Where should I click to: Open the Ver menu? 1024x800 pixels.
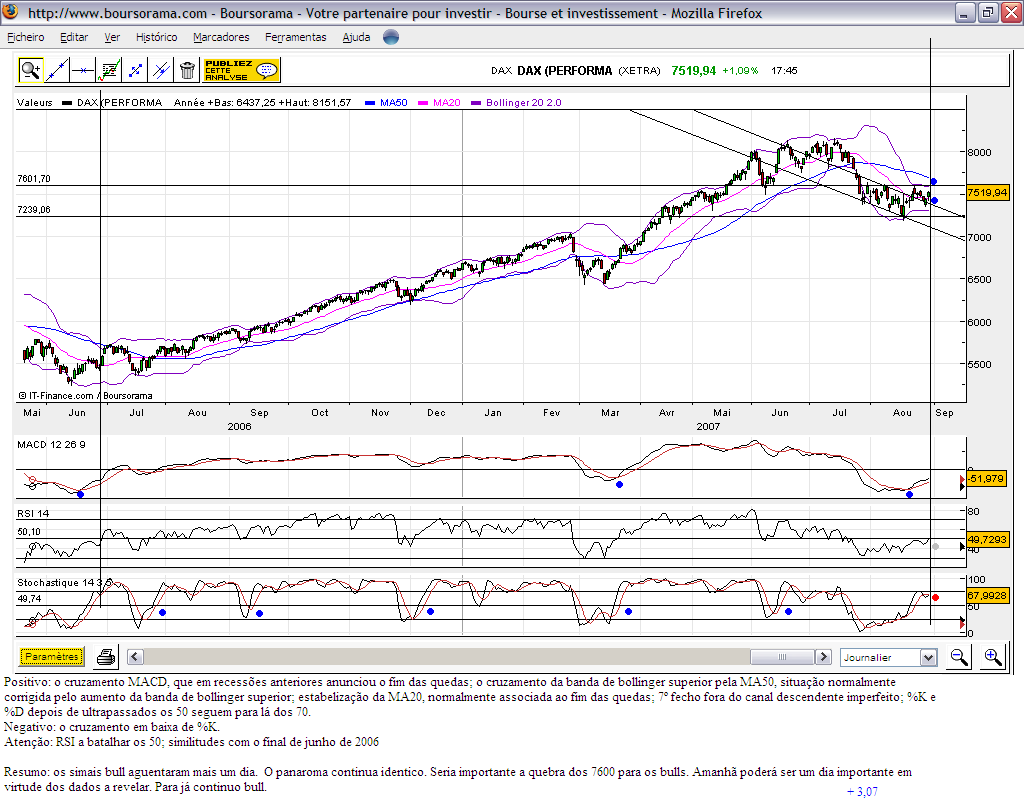[x=112, y=37]
